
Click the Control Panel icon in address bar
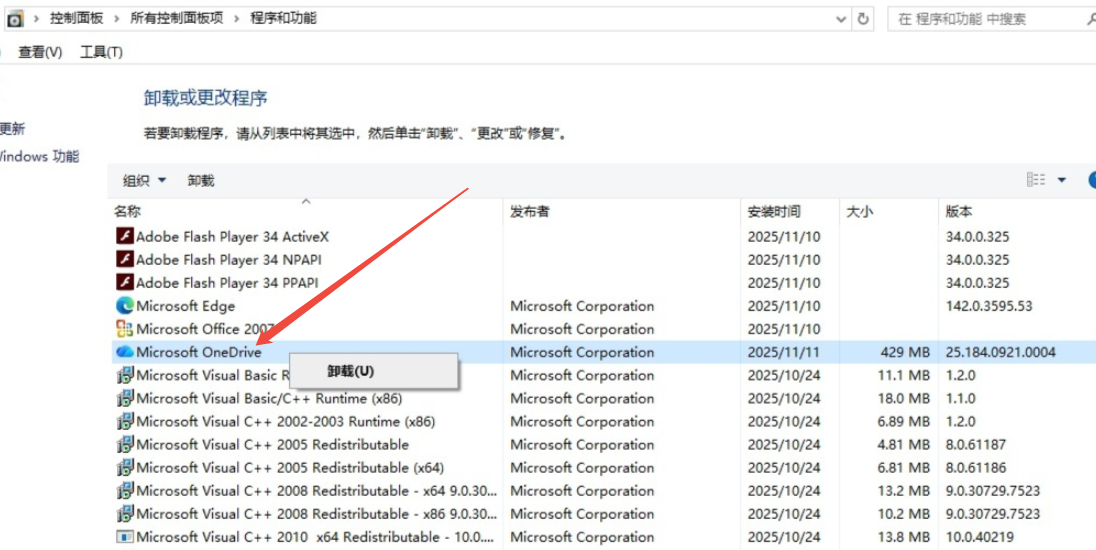pos(15,19)
